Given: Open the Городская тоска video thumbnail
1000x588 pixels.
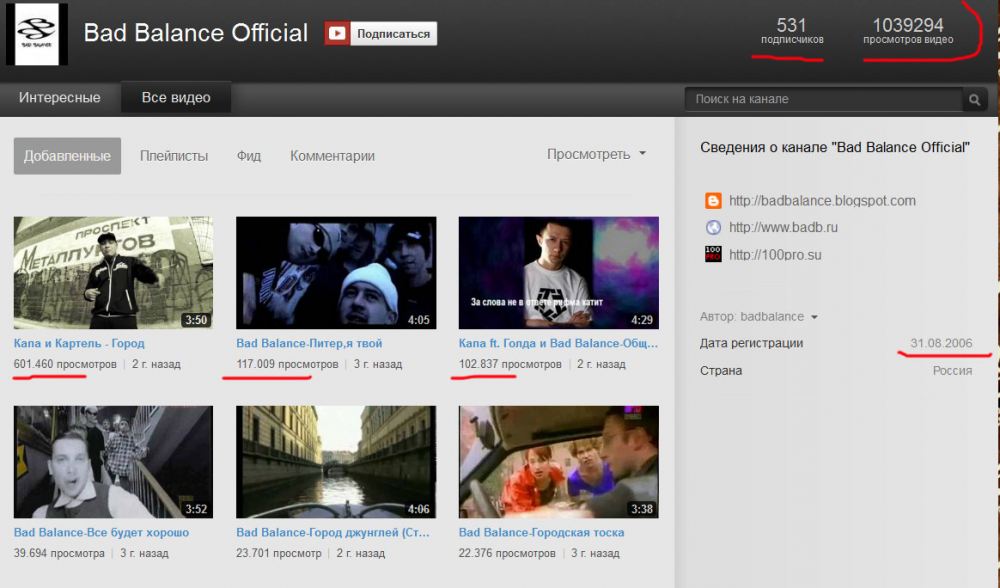Looking at the screenshot, I should tap(559, 462).
